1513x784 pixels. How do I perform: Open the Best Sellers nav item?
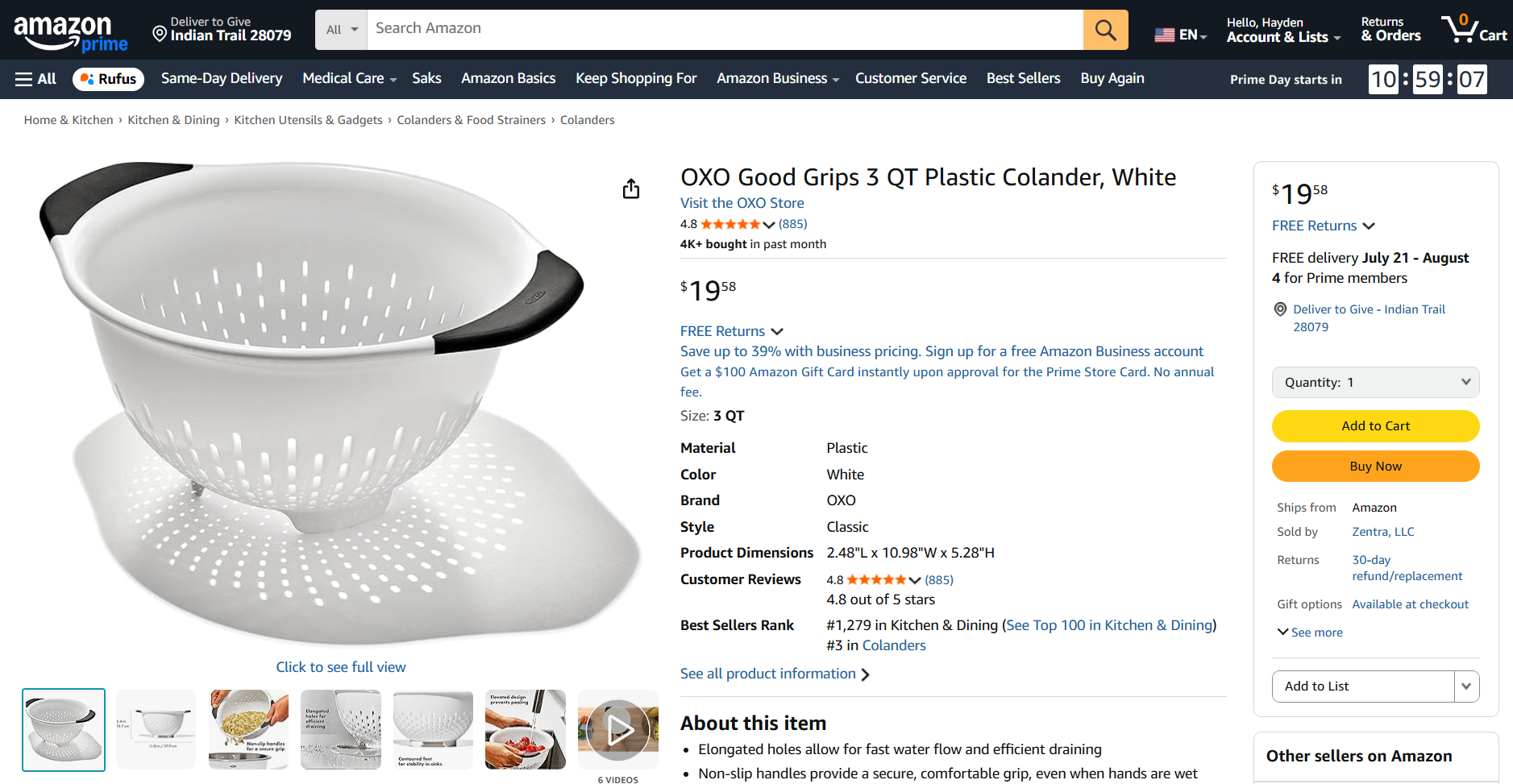pyautogui.click(x=1023, y=79)
